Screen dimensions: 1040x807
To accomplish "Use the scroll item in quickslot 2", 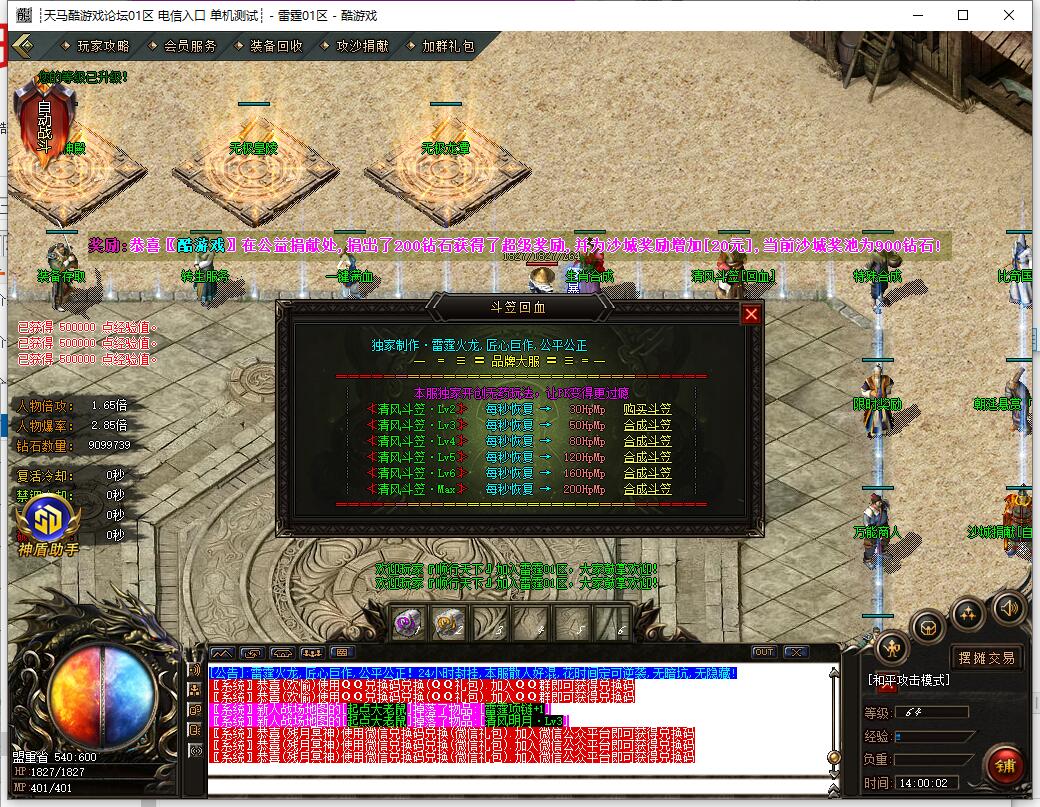I will click(448, 623).
